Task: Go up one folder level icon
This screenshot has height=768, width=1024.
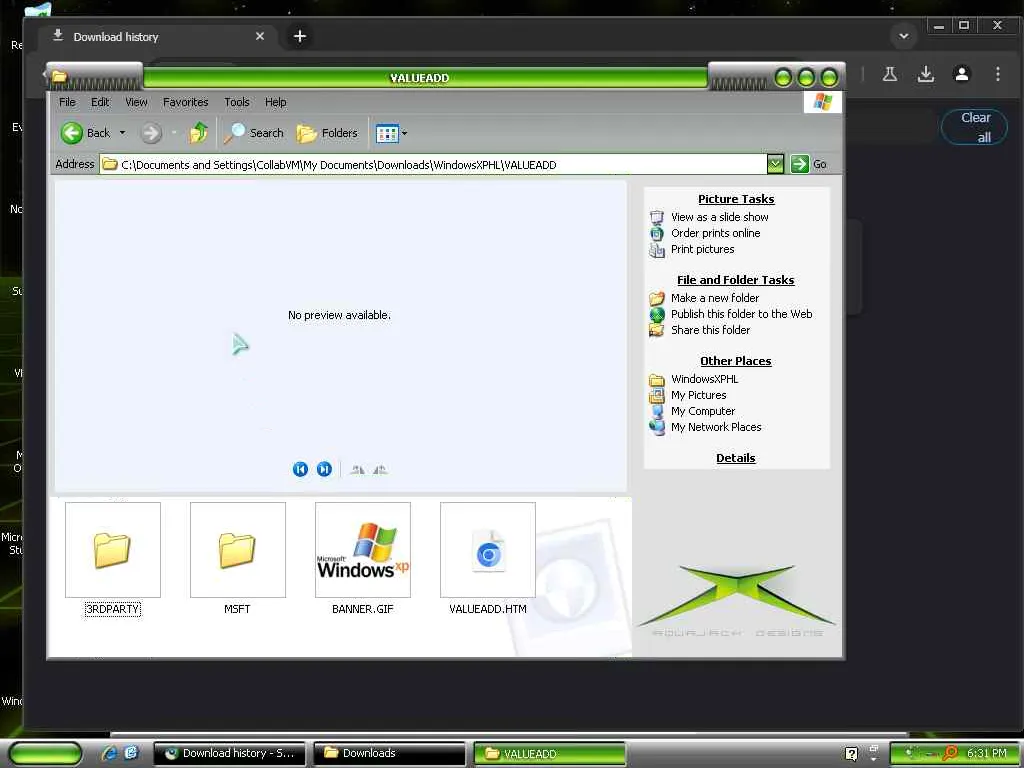Action: tap(199, 133)
